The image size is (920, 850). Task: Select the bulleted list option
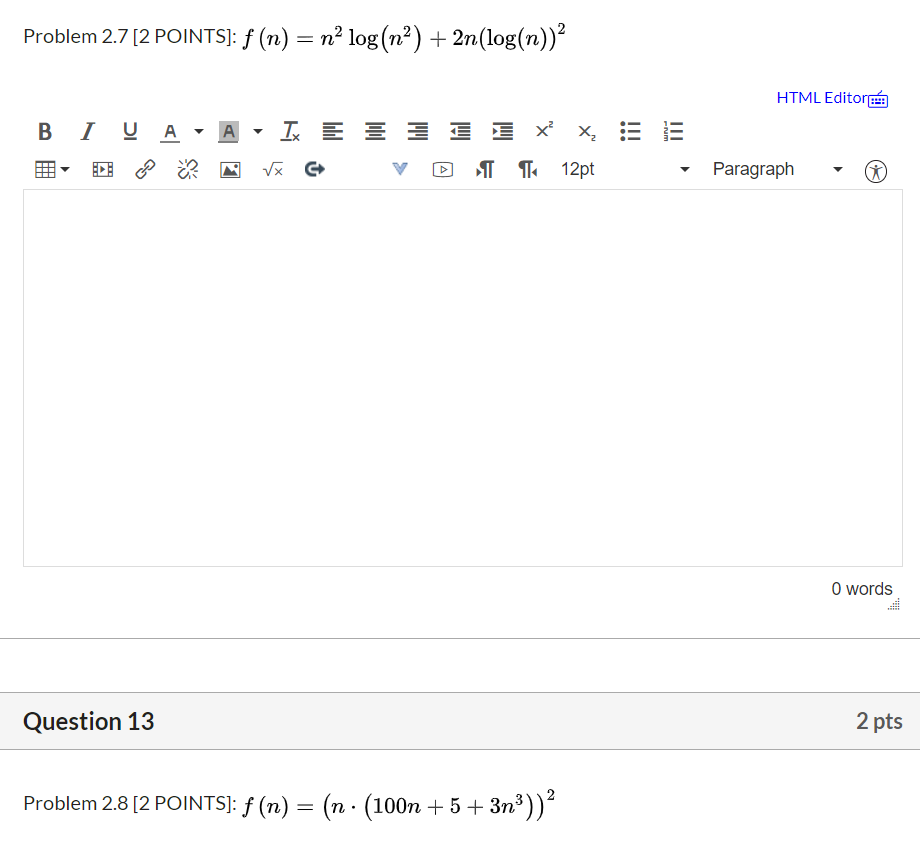[630, 131]
